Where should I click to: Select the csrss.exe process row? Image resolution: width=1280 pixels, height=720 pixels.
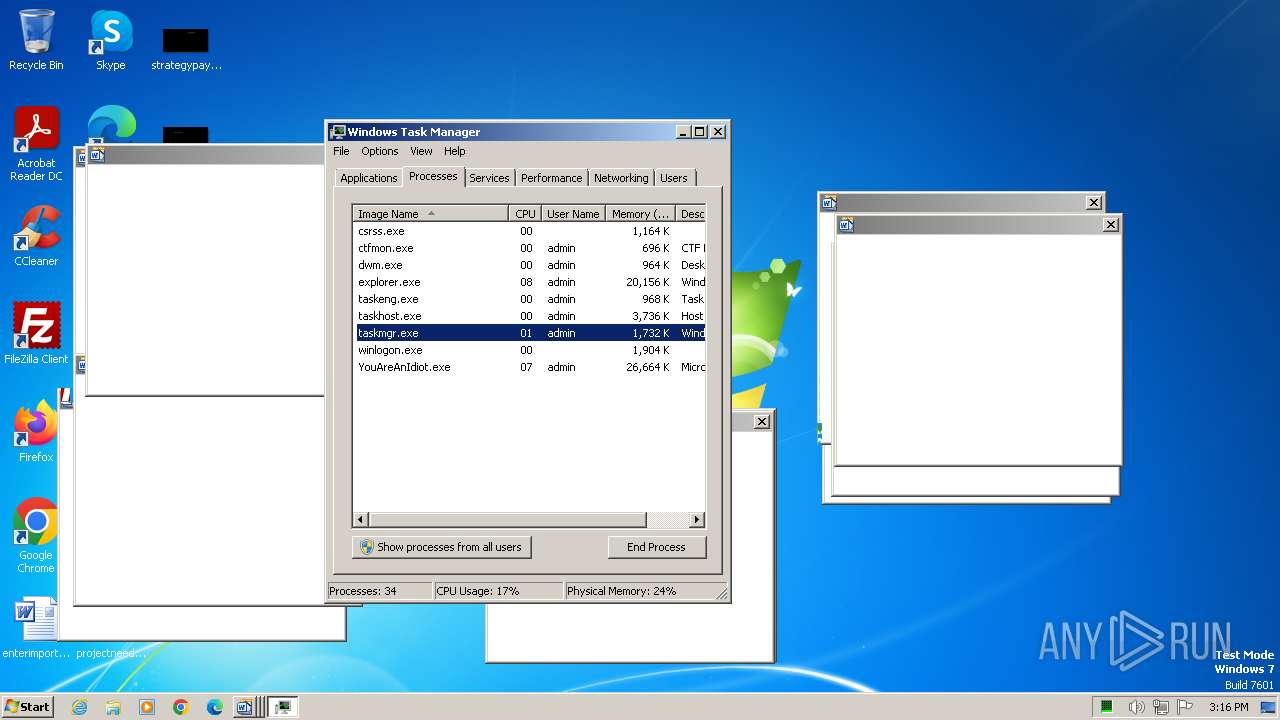(x=529, y=231)
